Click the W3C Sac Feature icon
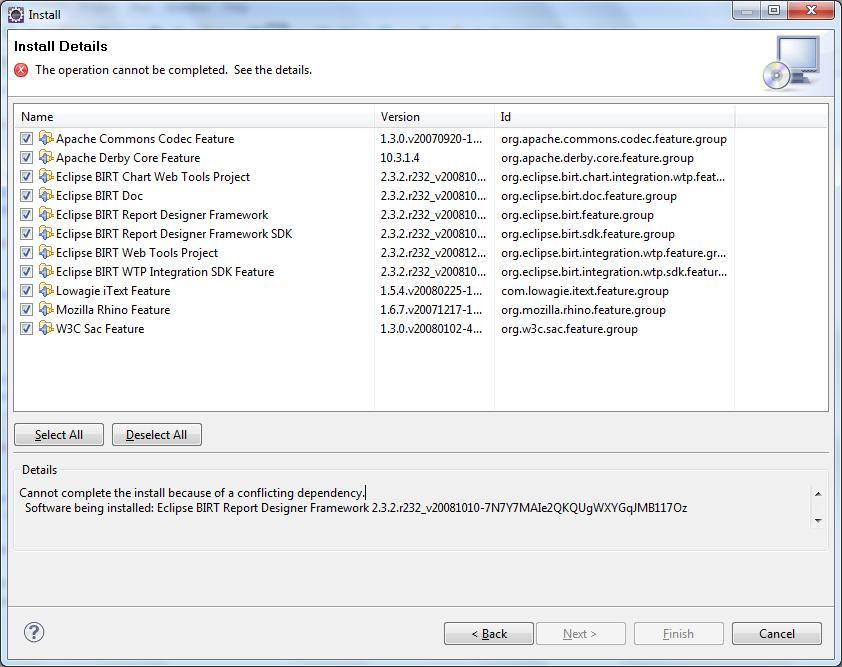The width and height of the screenshot is (842, 667). tap(47, 329)
